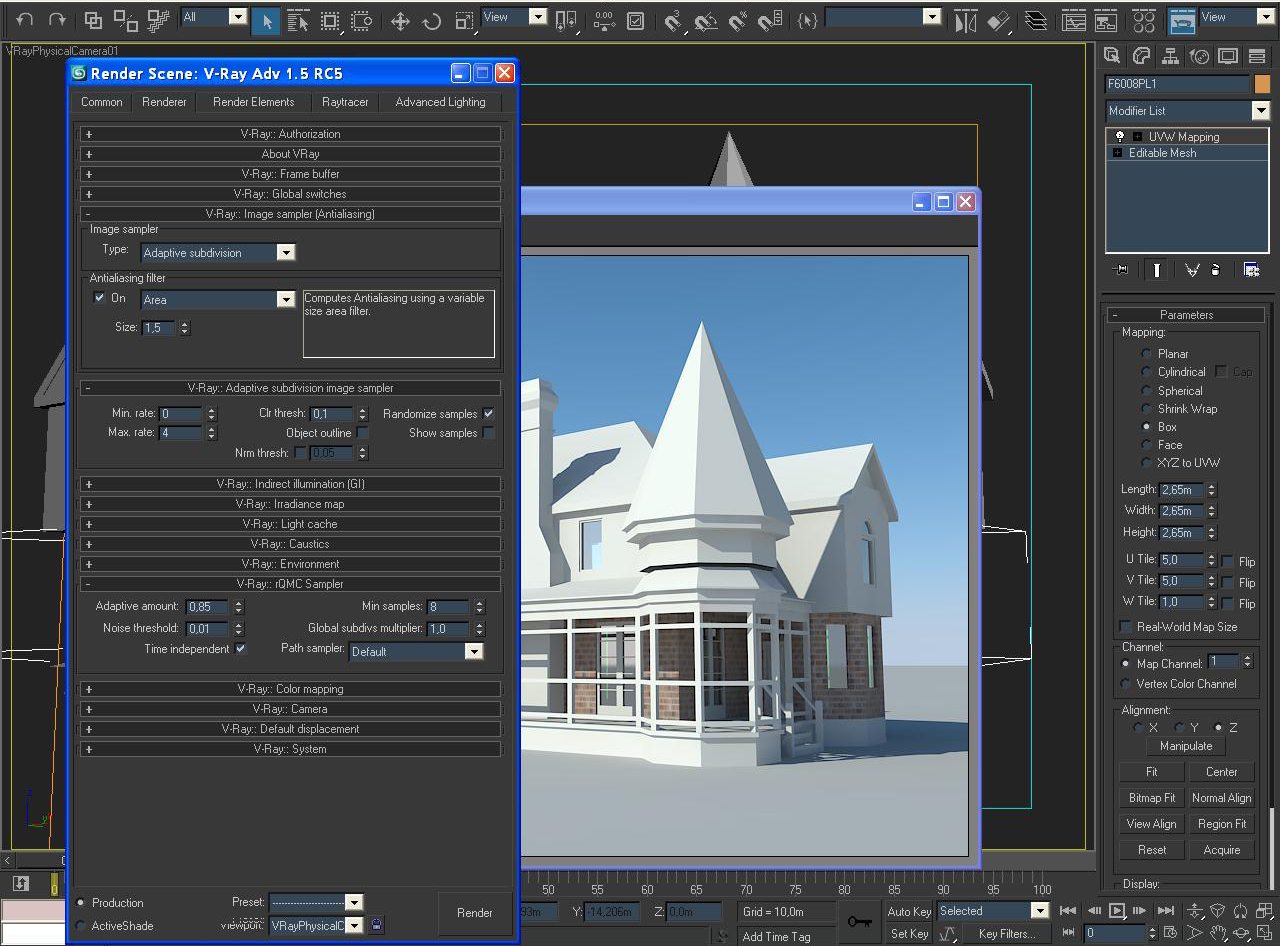Open the Layer Manager icon
Image resolution: width=1280 pixels, height=946 pixels.
(1037, 21)
